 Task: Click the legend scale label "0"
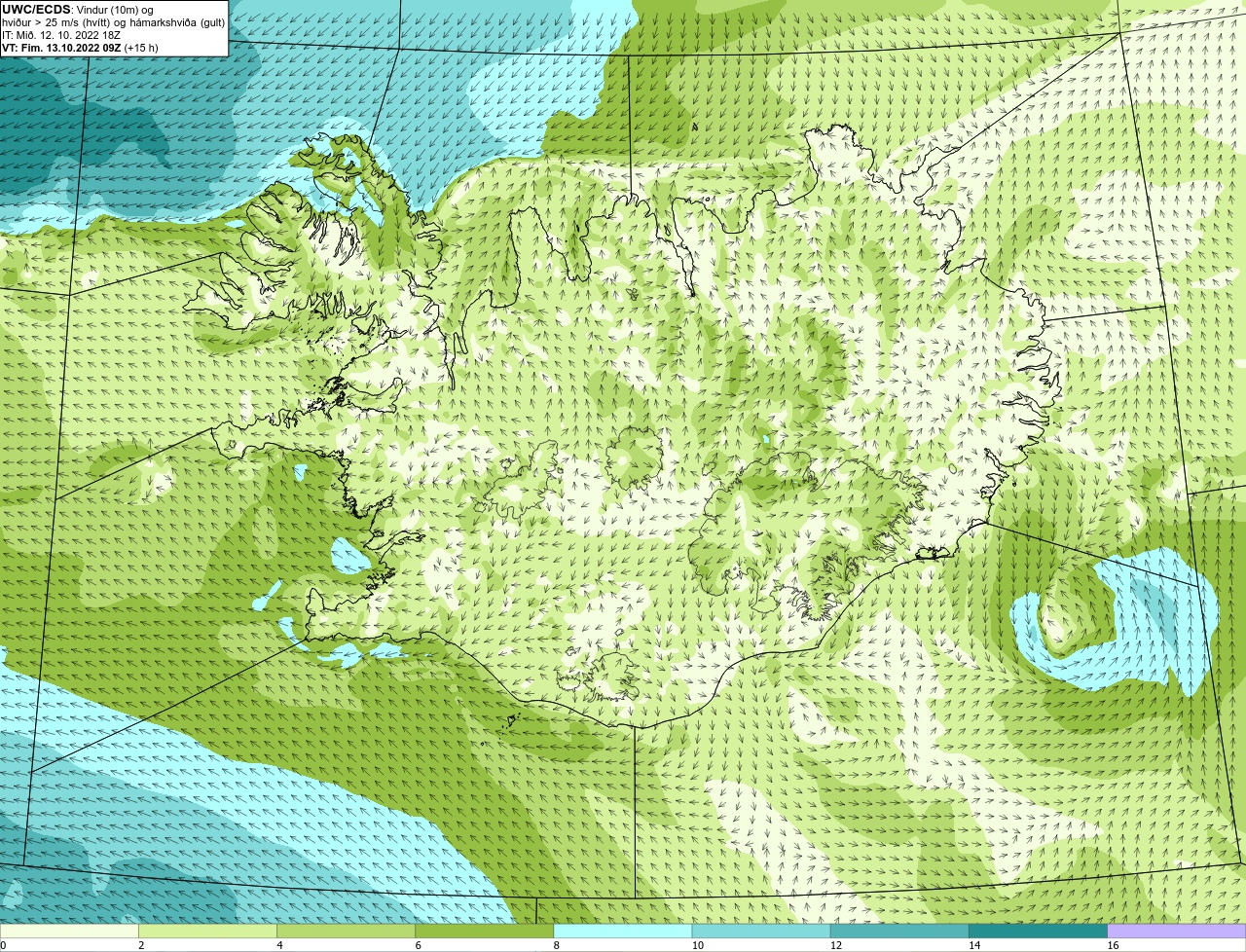(x=4, y=945)
